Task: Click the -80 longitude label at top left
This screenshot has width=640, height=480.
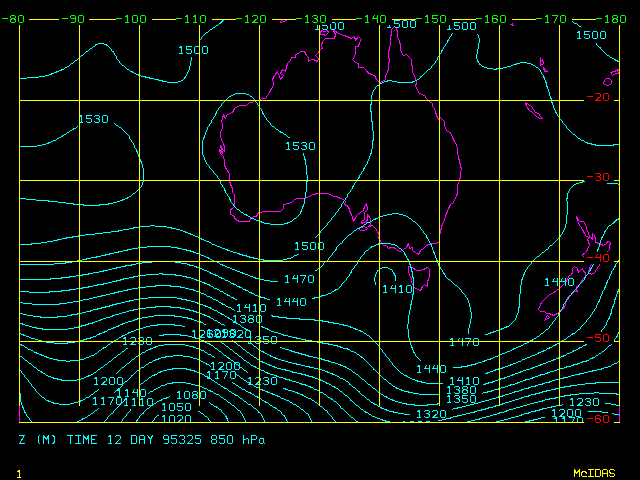Action: pyautogui.click(x=13, y=19)
